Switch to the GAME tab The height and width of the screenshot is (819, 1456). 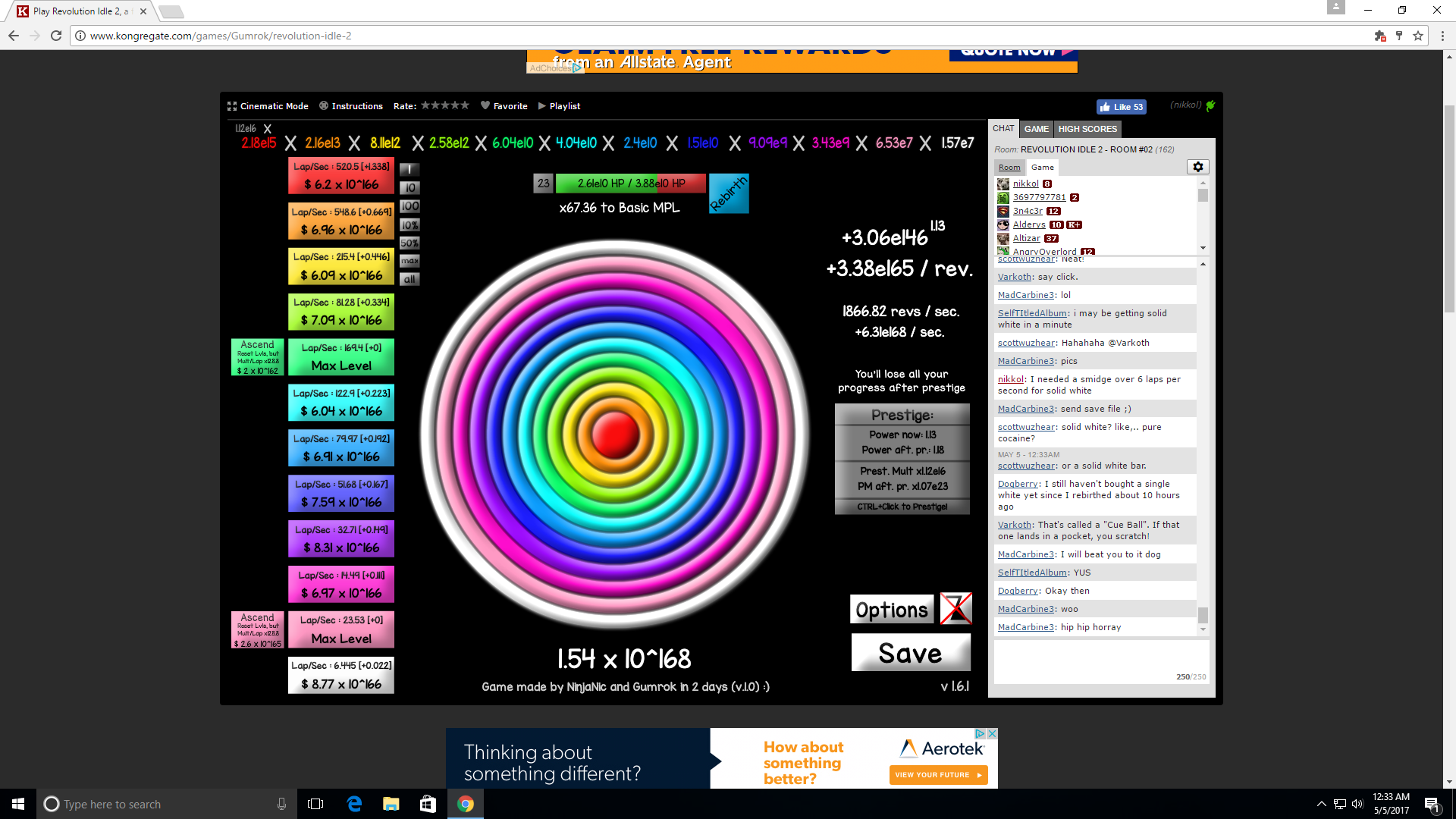pyautogui.click(x=1036, y=129)
